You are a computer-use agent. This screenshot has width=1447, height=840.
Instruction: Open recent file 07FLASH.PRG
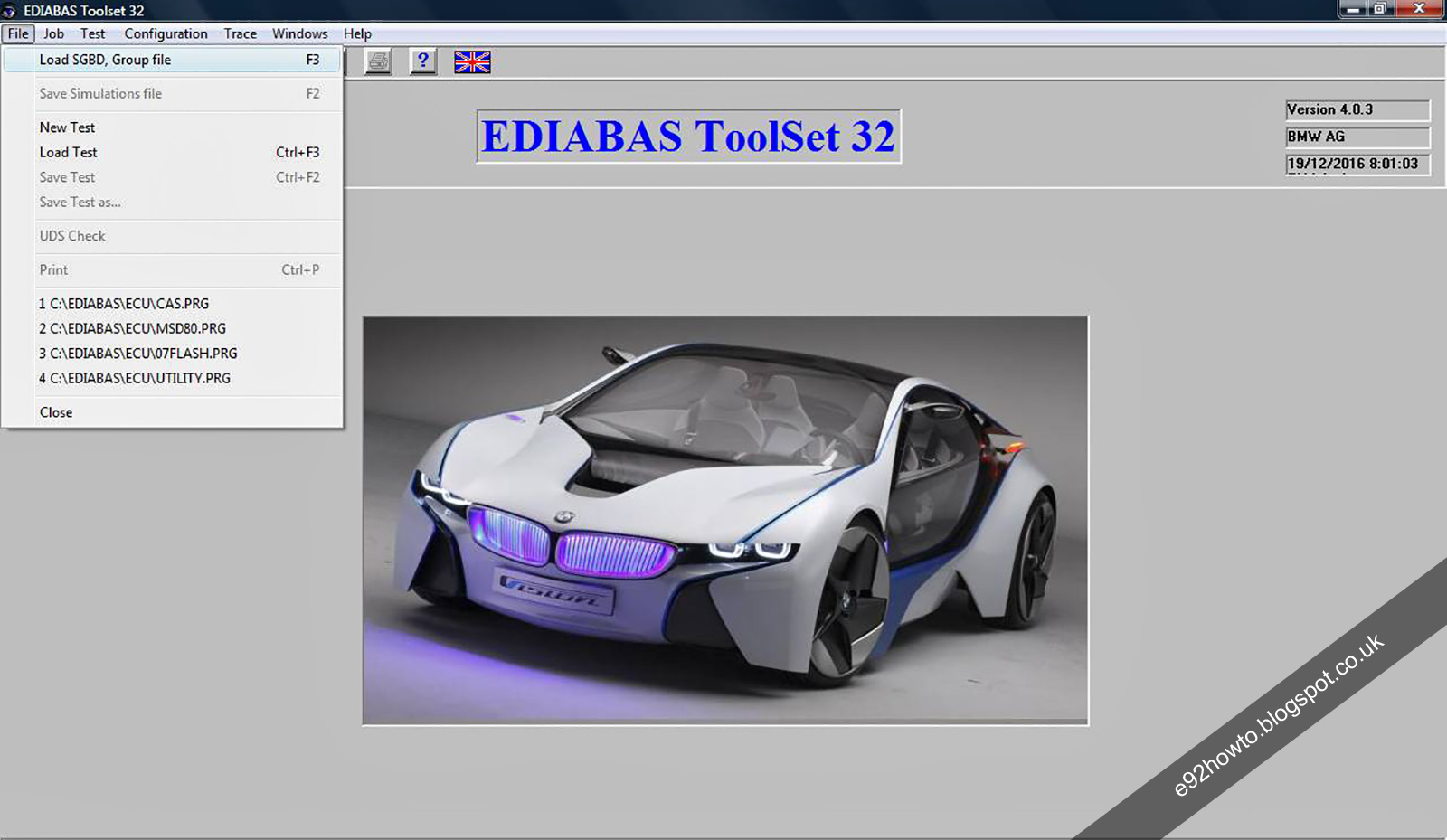click(172, 354)
